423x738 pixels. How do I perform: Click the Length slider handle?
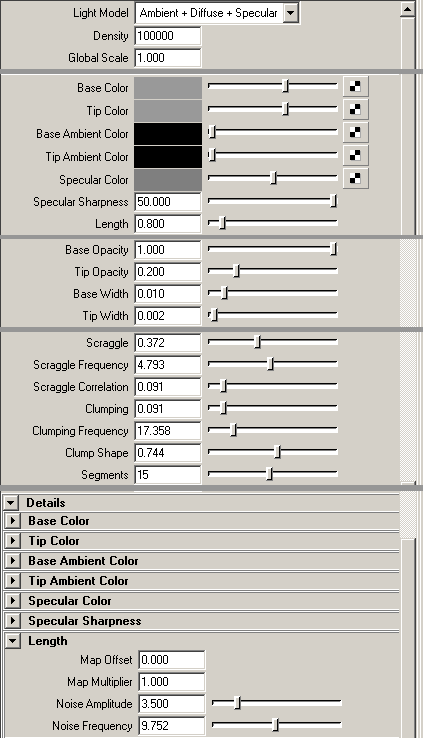tap(223, 223)
